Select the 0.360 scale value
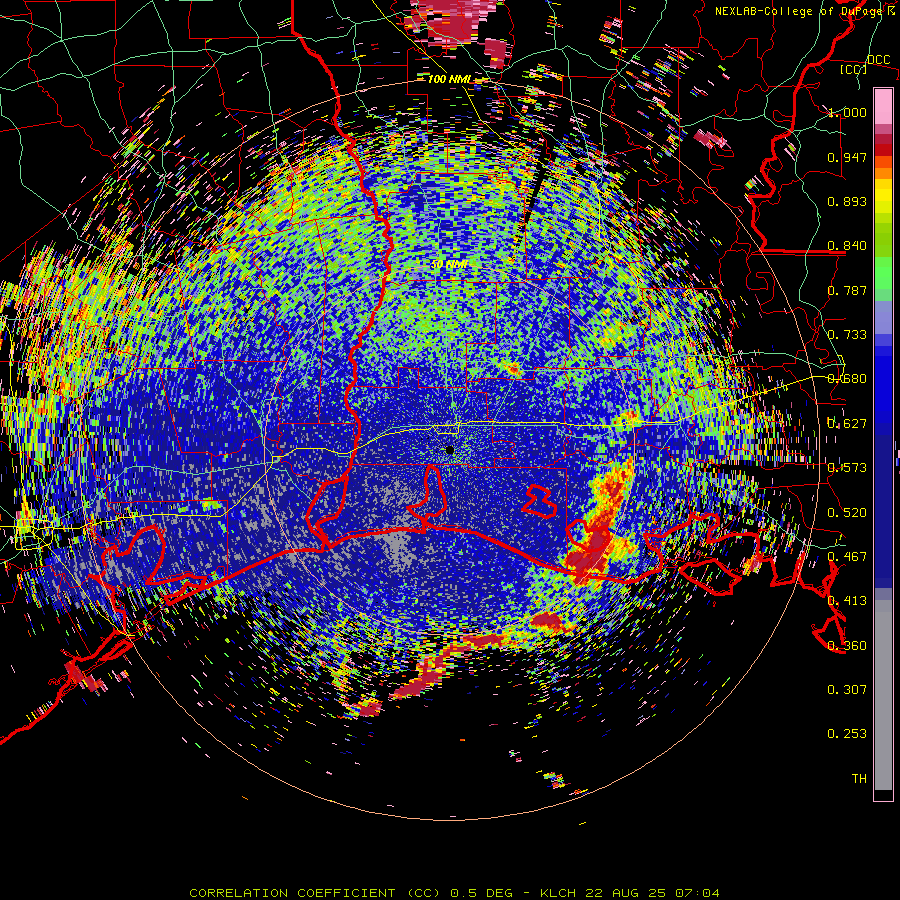The width and height of the screenshot is (900, 900). pyautogui.click(x=847, y=646)
